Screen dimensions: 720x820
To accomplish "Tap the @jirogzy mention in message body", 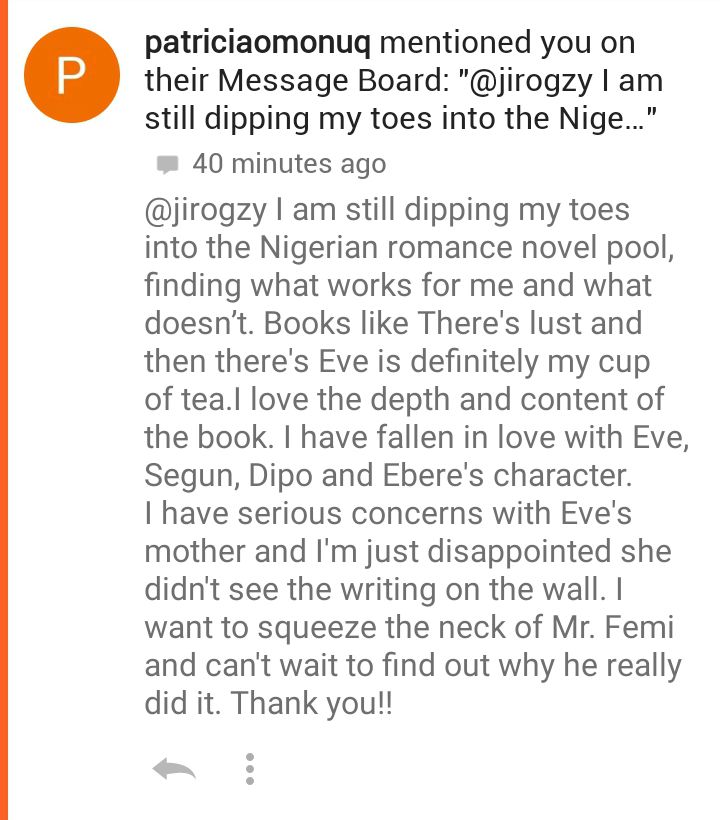I will click(x=205, y=211).
